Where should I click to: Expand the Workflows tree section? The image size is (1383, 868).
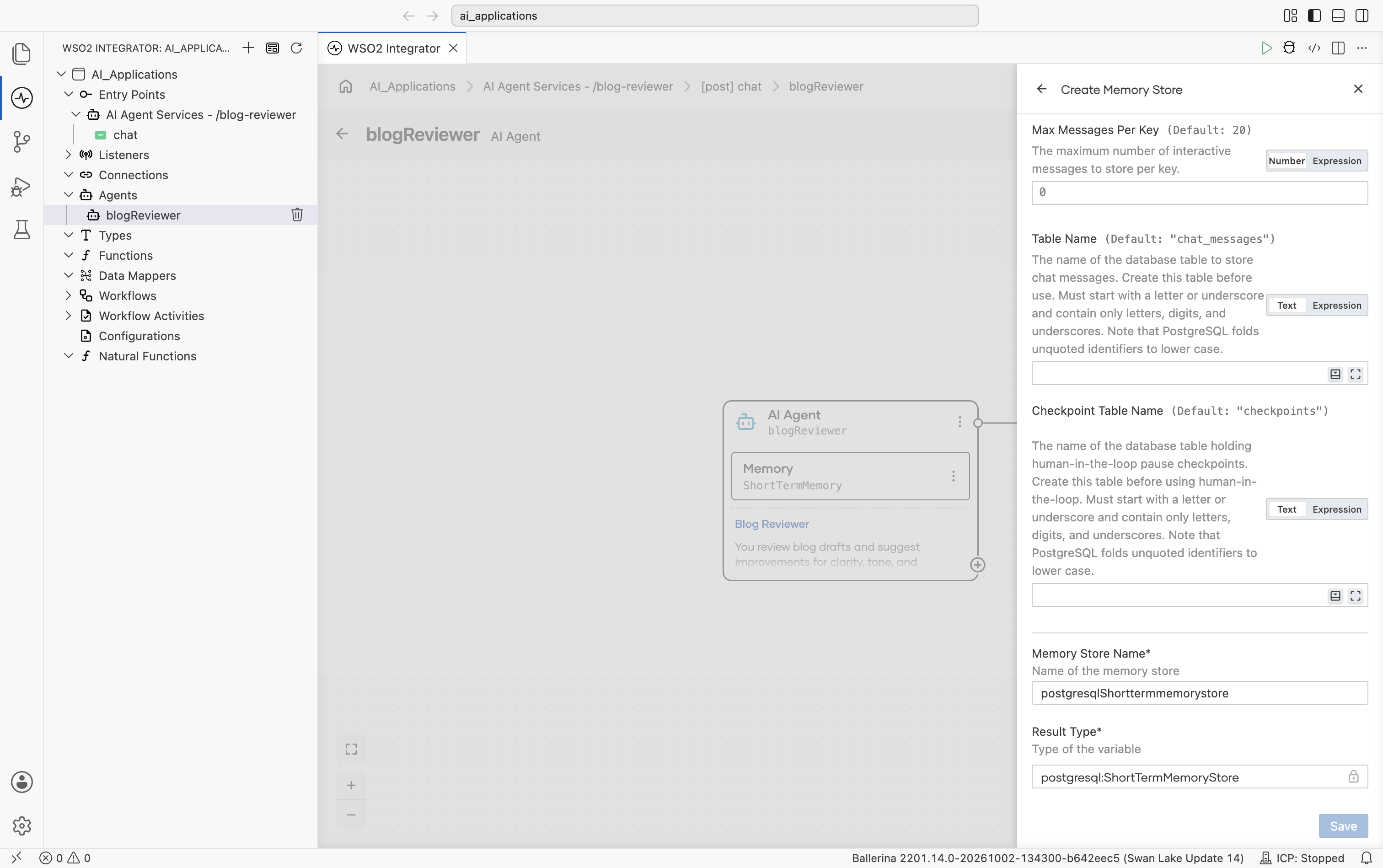68,295
